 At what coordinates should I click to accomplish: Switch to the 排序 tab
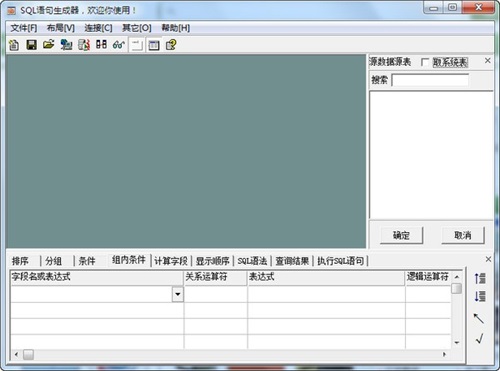coord(20,261)
